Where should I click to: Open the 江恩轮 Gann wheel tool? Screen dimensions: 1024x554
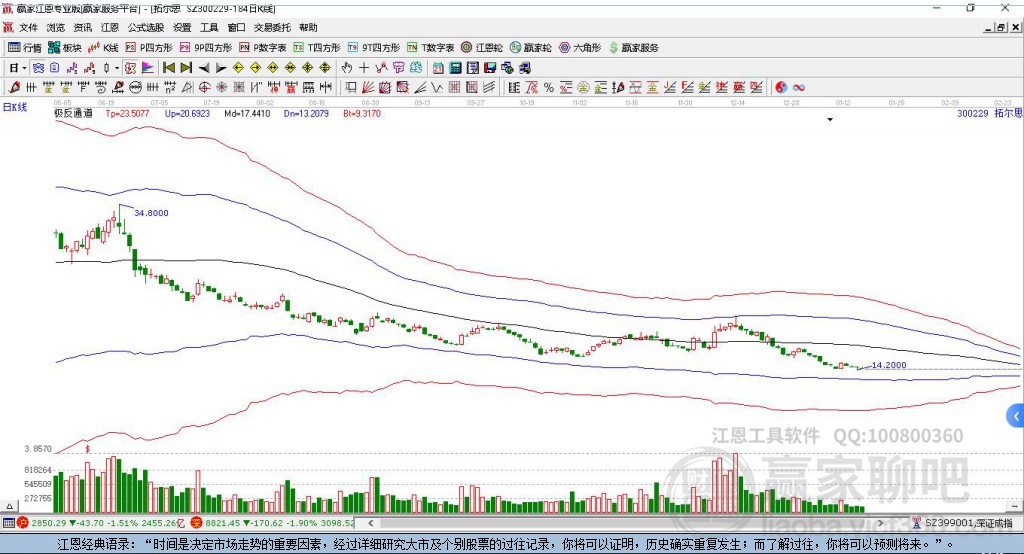click(482, 48)
